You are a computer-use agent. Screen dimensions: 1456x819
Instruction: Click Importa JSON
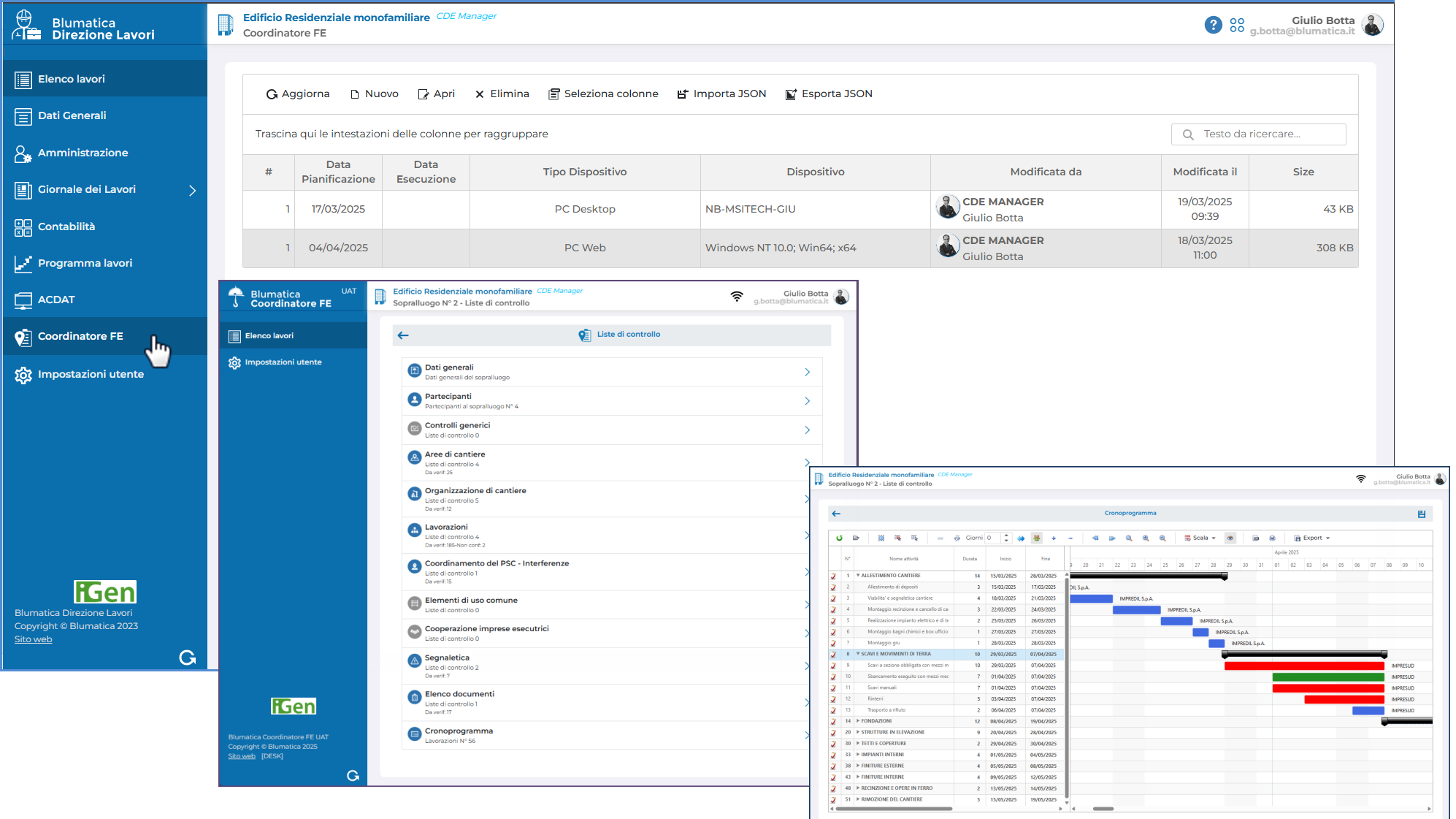(x=722, y=94)
